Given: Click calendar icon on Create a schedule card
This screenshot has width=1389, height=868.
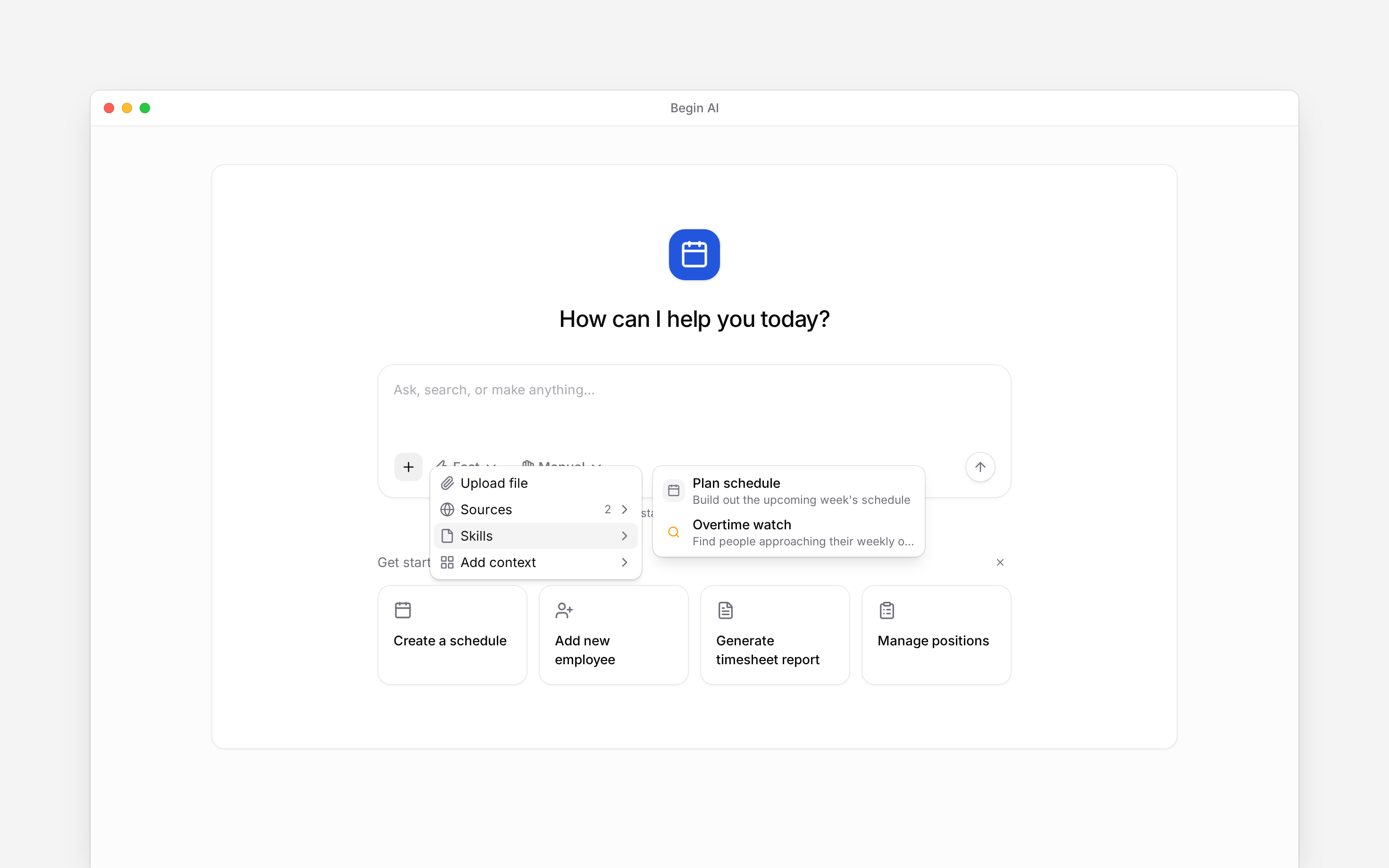Looking at the screenshot, I should 403,610.
